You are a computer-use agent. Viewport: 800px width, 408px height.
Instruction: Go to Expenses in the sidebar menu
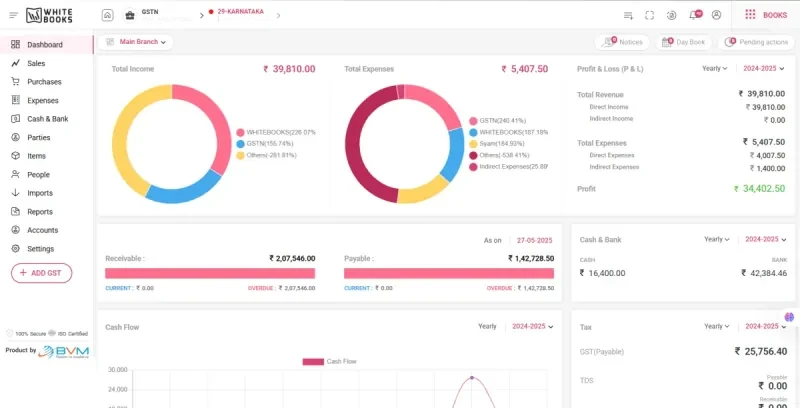(x=43, y=100)
